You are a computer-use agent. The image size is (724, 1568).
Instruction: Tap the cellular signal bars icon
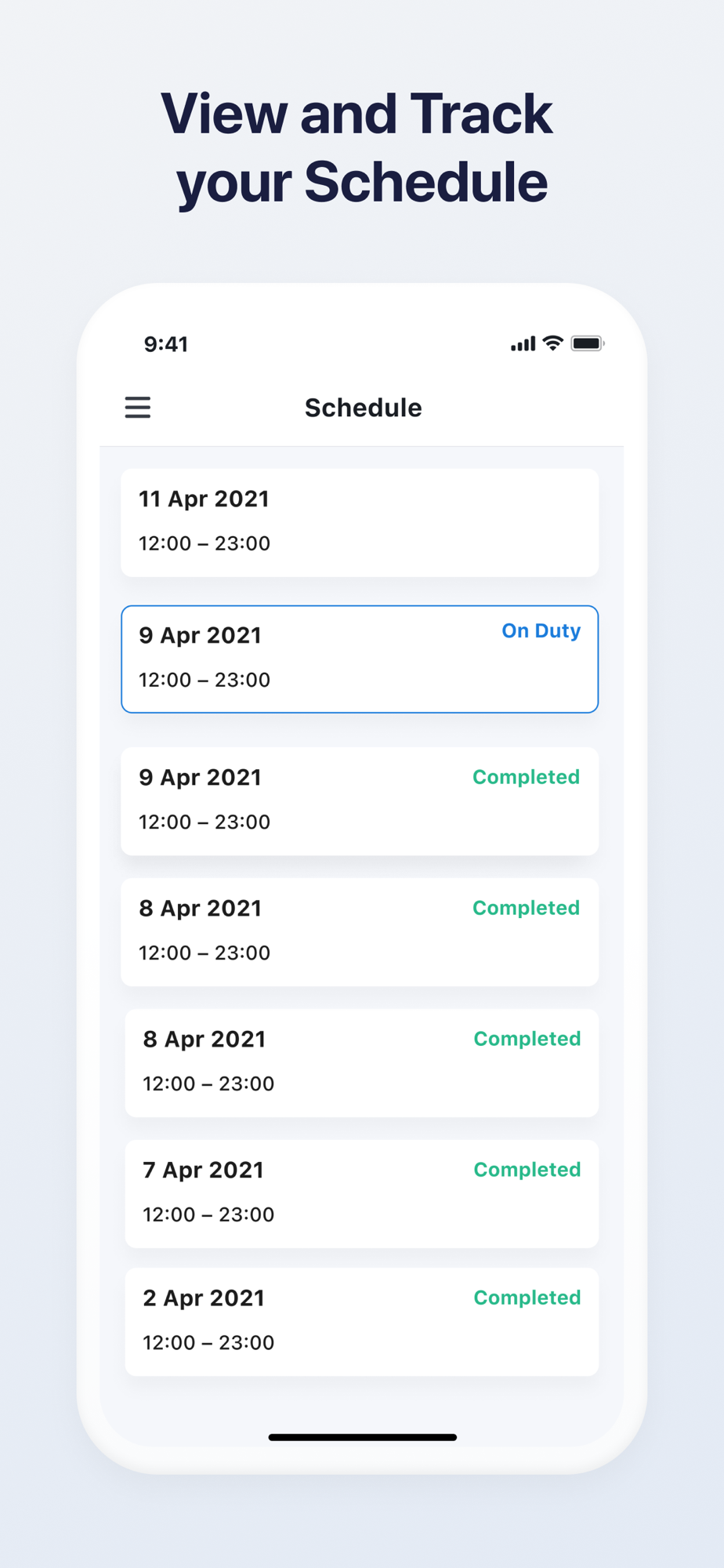coord(523,343)
